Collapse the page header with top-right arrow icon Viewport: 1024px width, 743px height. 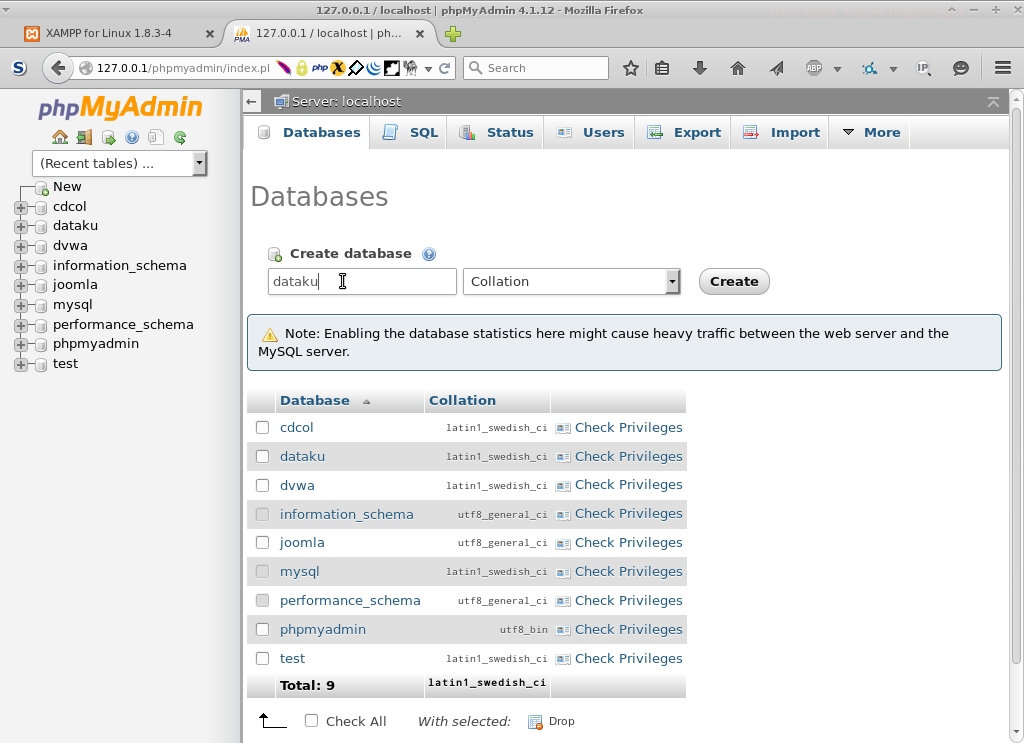pyautogui.click(x=993, y=102)
